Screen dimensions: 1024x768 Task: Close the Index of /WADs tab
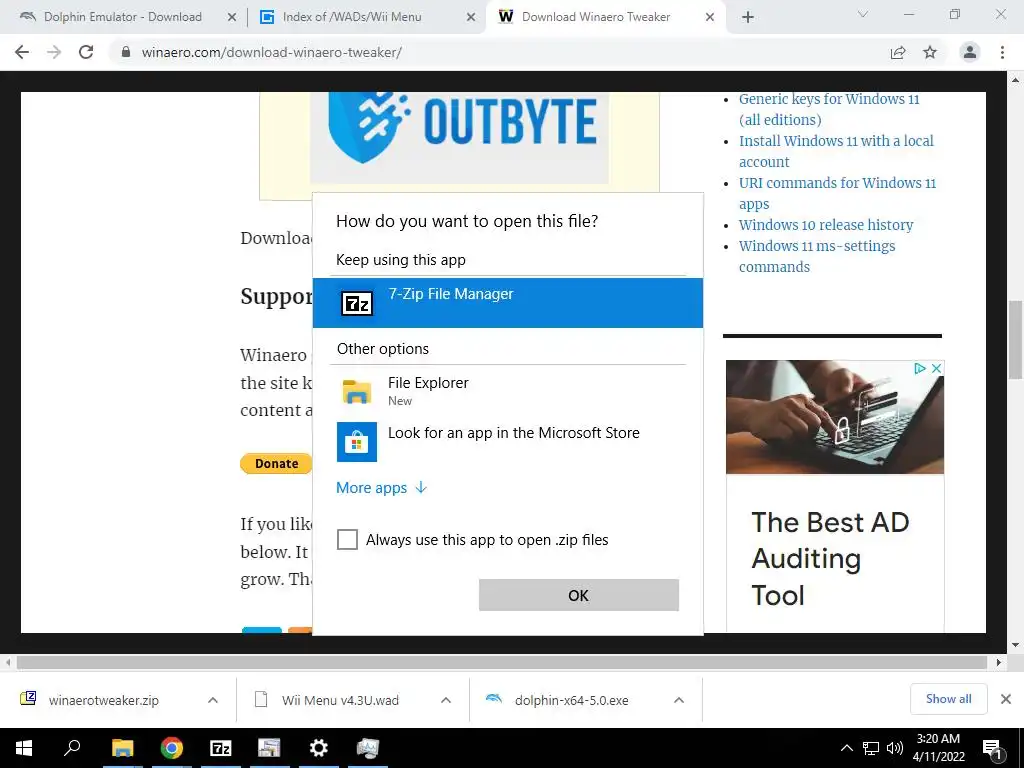[x=471, y=18]
